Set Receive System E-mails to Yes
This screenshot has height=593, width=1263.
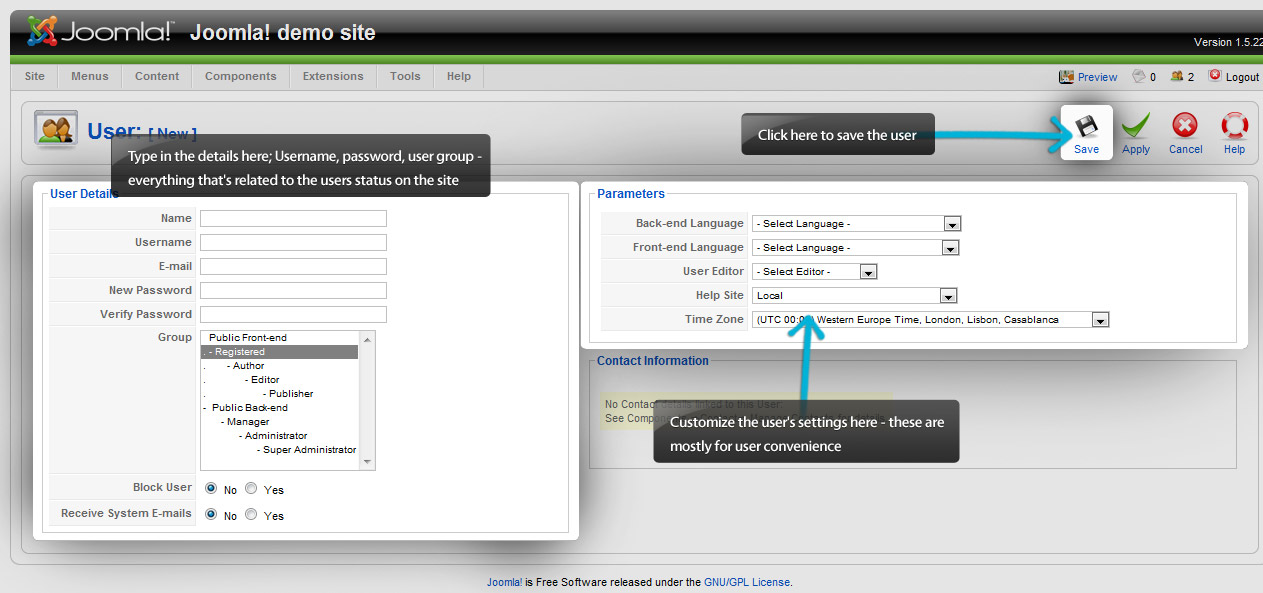pyautogui.click(x=251, y=515)
